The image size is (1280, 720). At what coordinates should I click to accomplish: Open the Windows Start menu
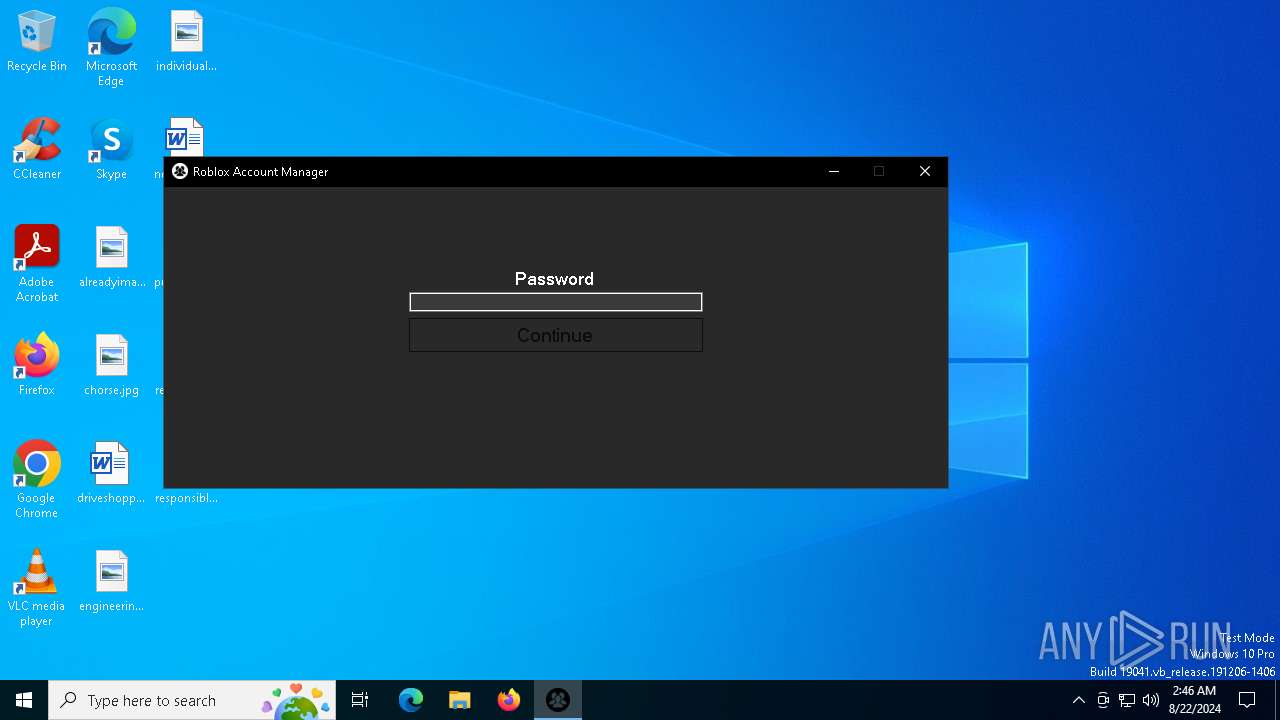tap(24, 700)
